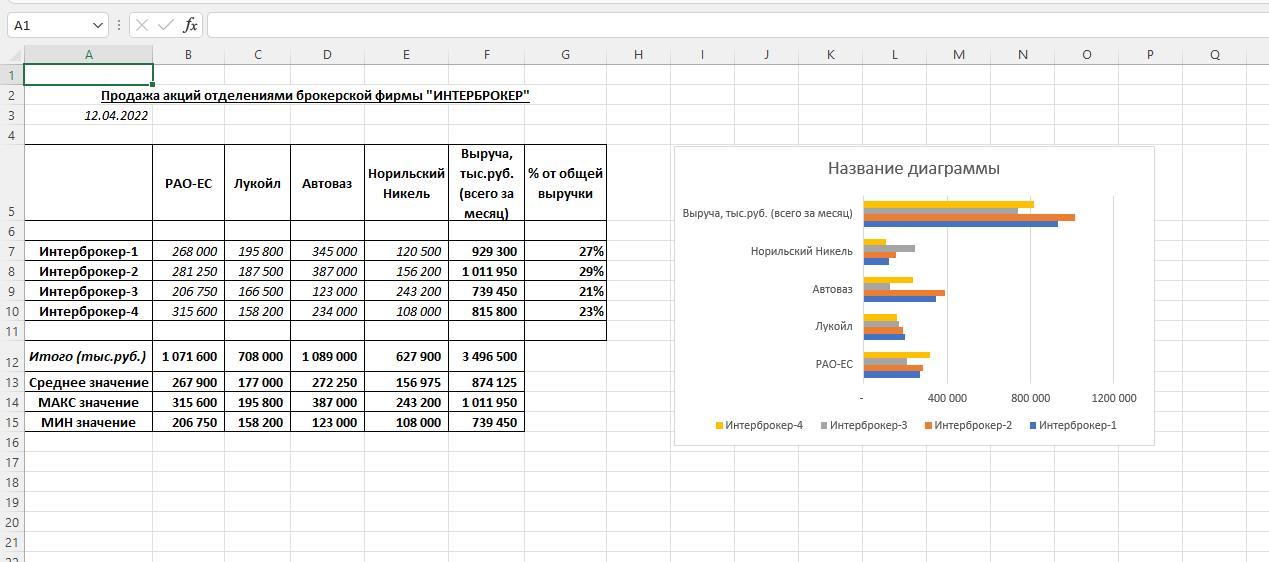Select cell with italic value 345 000
The image size is (1269, 562).
point(327,251)
